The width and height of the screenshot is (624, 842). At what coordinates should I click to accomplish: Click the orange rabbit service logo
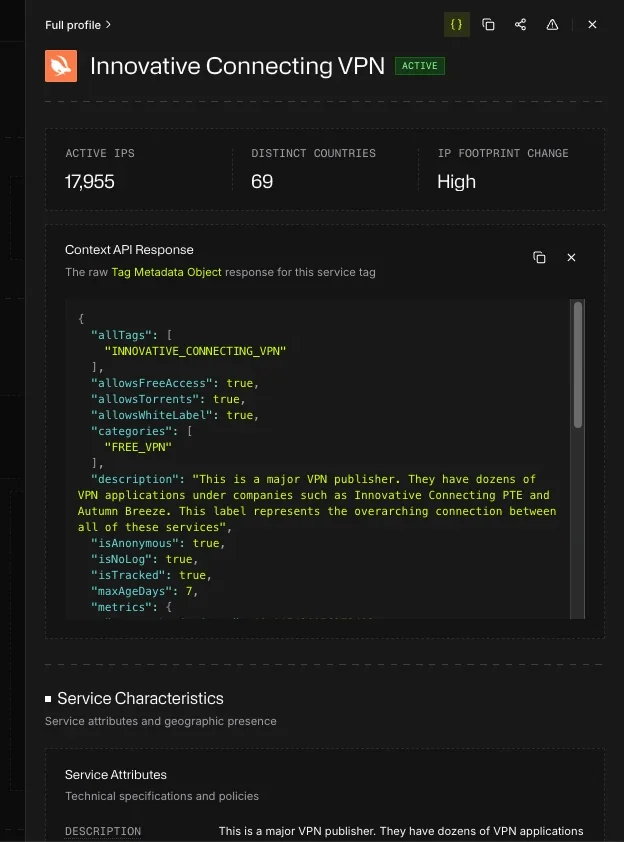(61, 66)
